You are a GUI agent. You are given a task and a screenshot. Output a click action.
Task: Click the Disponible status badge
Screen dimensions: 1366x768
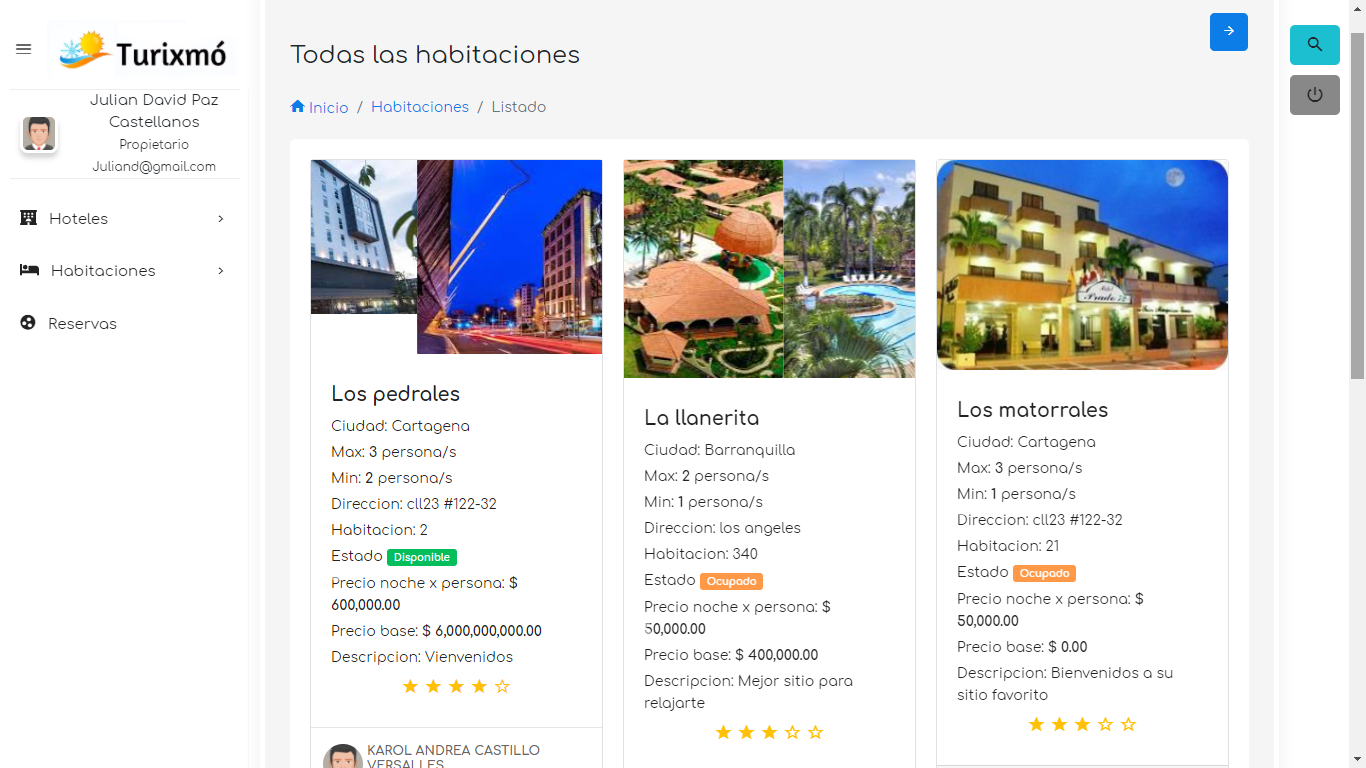tap(422, 557)
